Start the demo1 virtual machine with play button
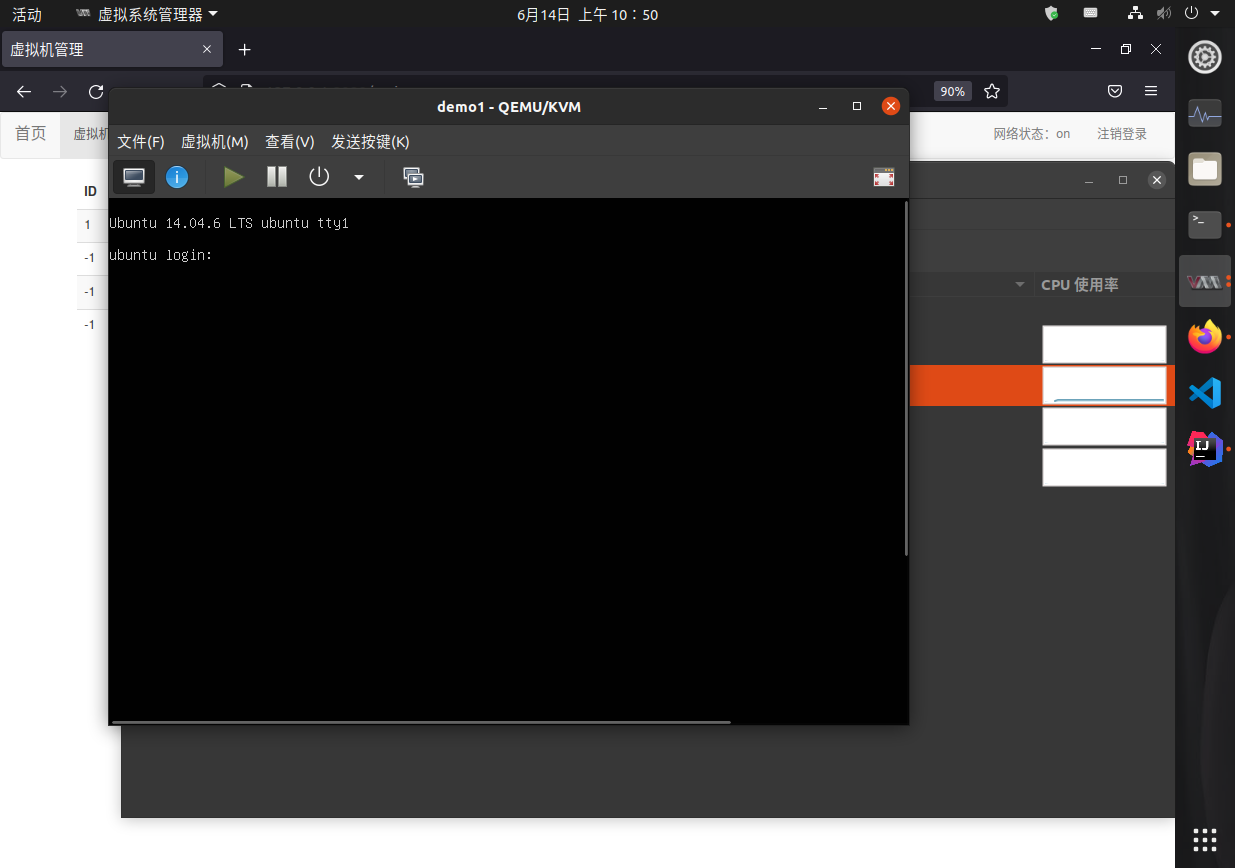The width and height of the screenshot is (1235, 868). click(234, 177)
